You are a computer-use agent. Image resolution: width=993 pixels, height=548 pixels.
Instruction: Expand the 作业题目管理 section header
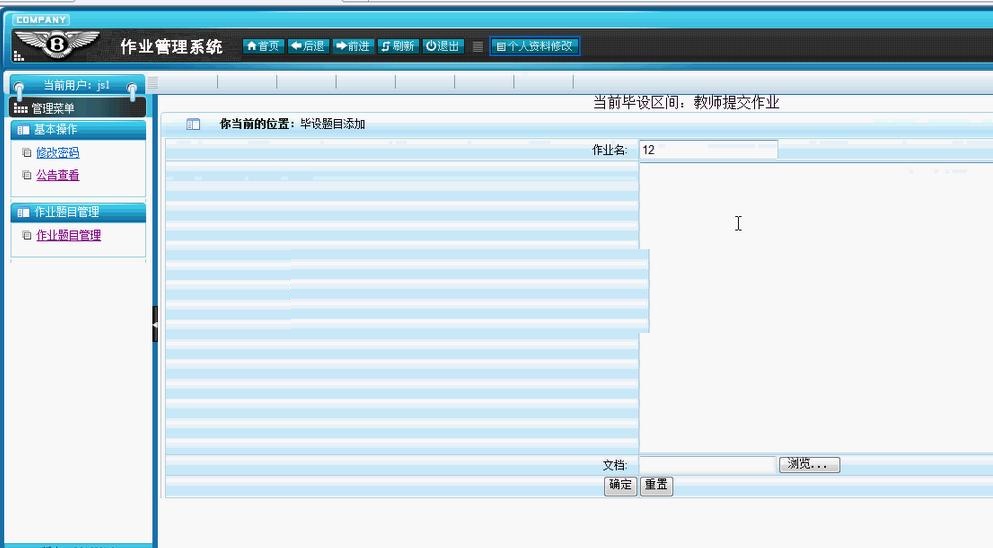[79, 212]
